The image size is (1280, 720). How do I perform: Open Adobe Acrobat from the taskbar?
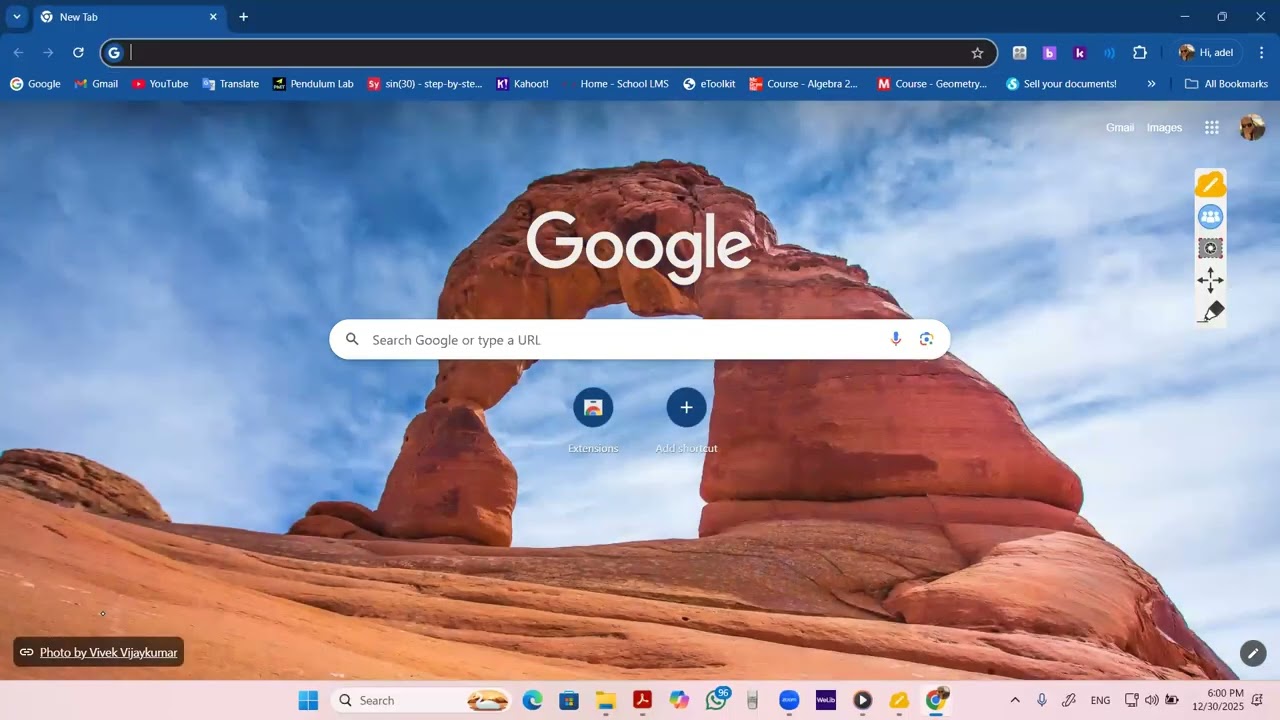click(x=642, y=700)
